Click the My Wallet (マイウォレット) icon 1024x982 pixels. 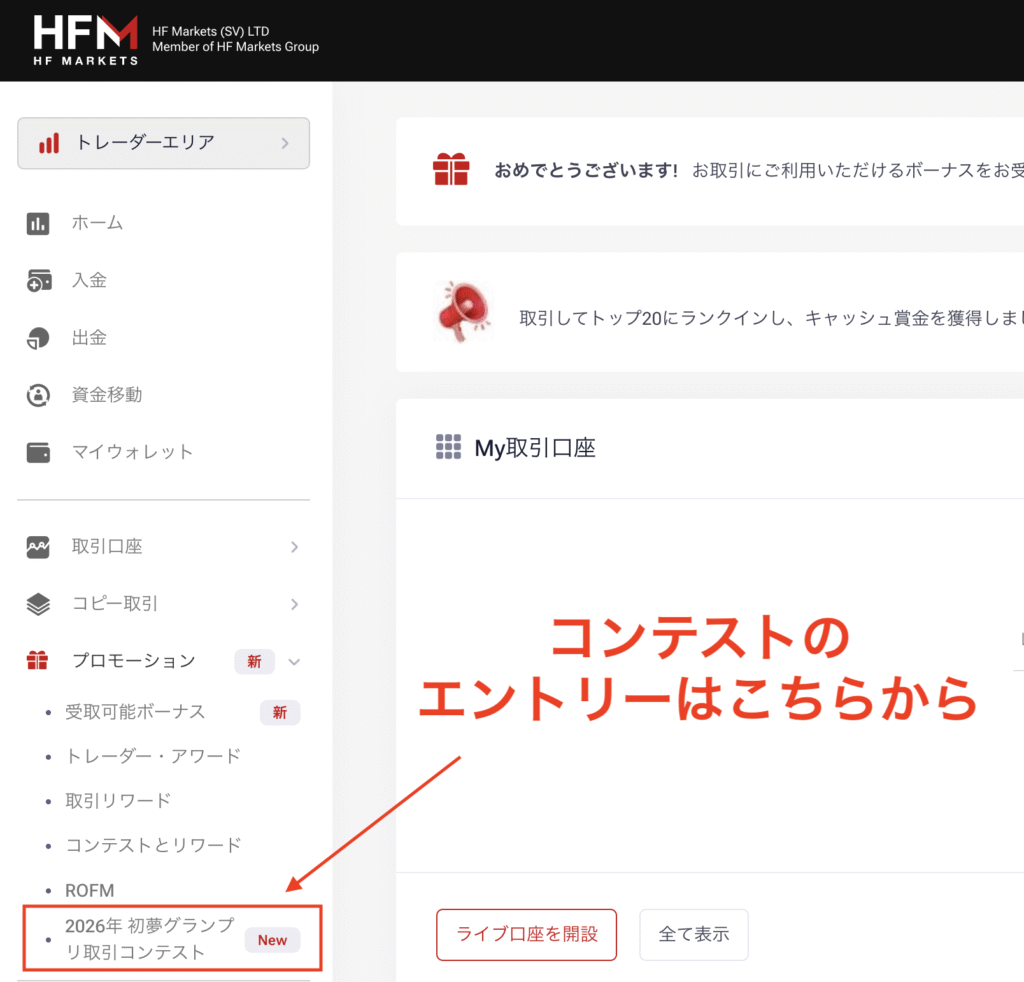pyautogui.click(x=38, y=452)
